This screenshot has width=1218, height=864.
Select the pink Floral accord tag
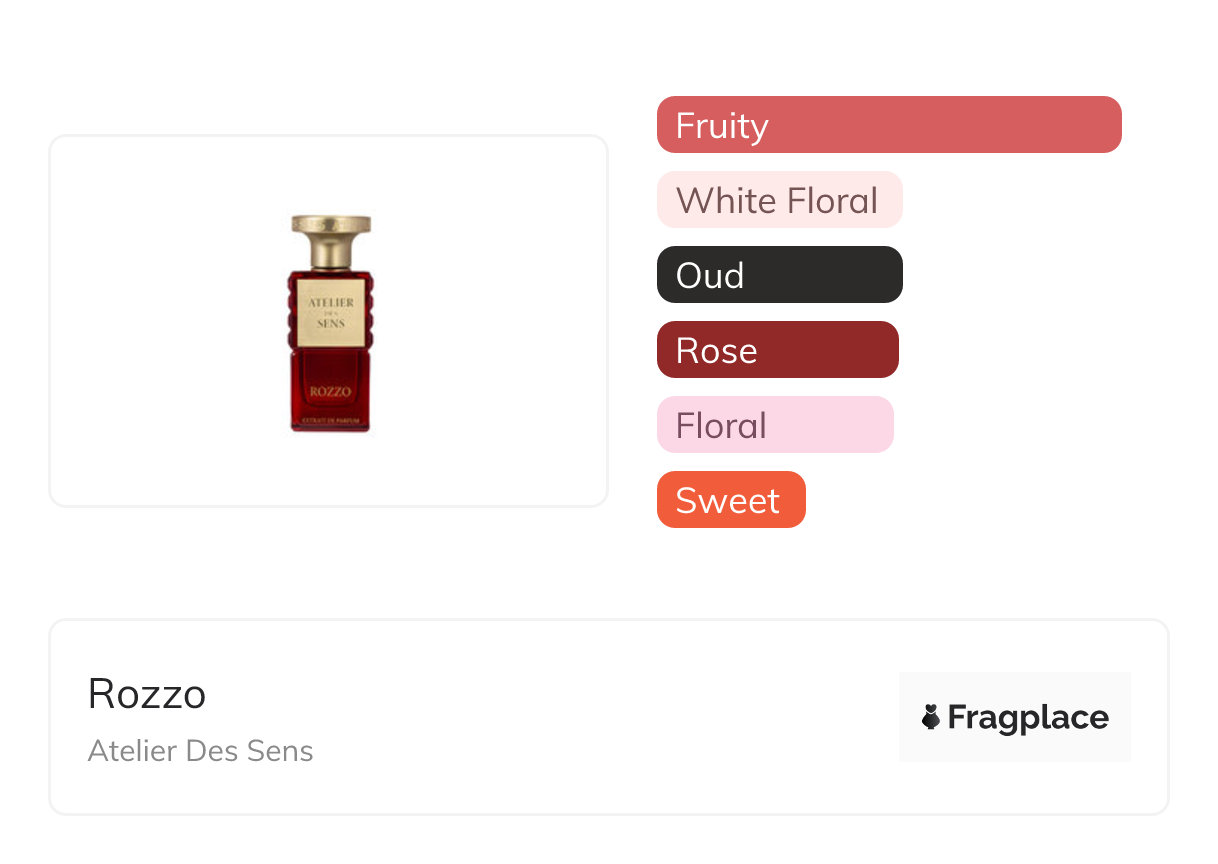(x=774, y=425)
